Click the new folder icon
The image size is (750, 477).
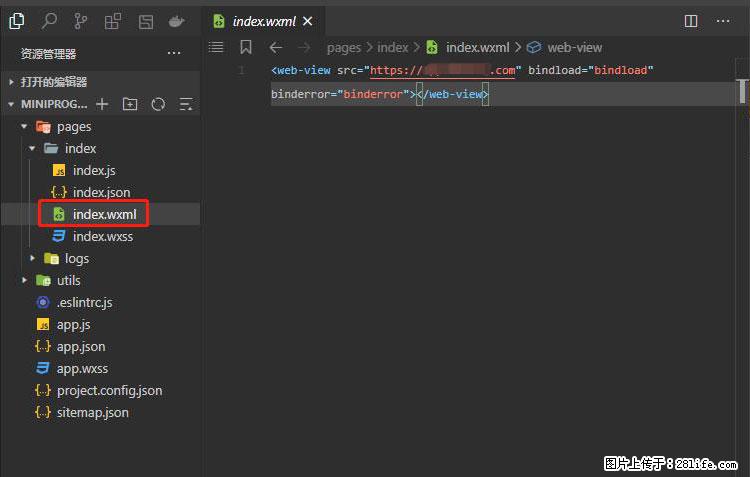(x=130, y=104)
